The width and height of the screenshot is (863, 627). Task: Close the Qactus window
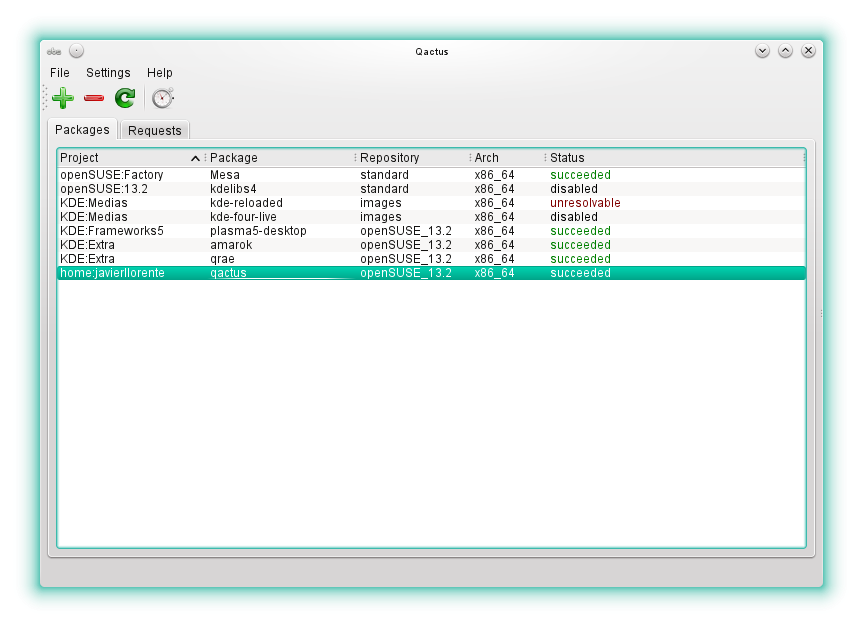point(809,51)
